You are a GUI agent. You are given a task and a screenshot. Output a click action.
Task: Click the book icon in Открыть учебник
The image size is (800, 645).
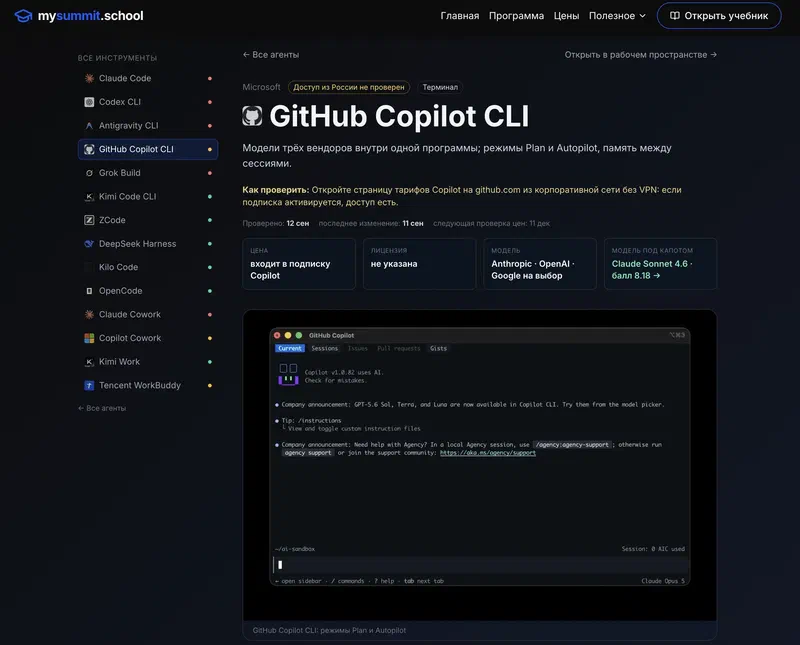tap(674, 16)
